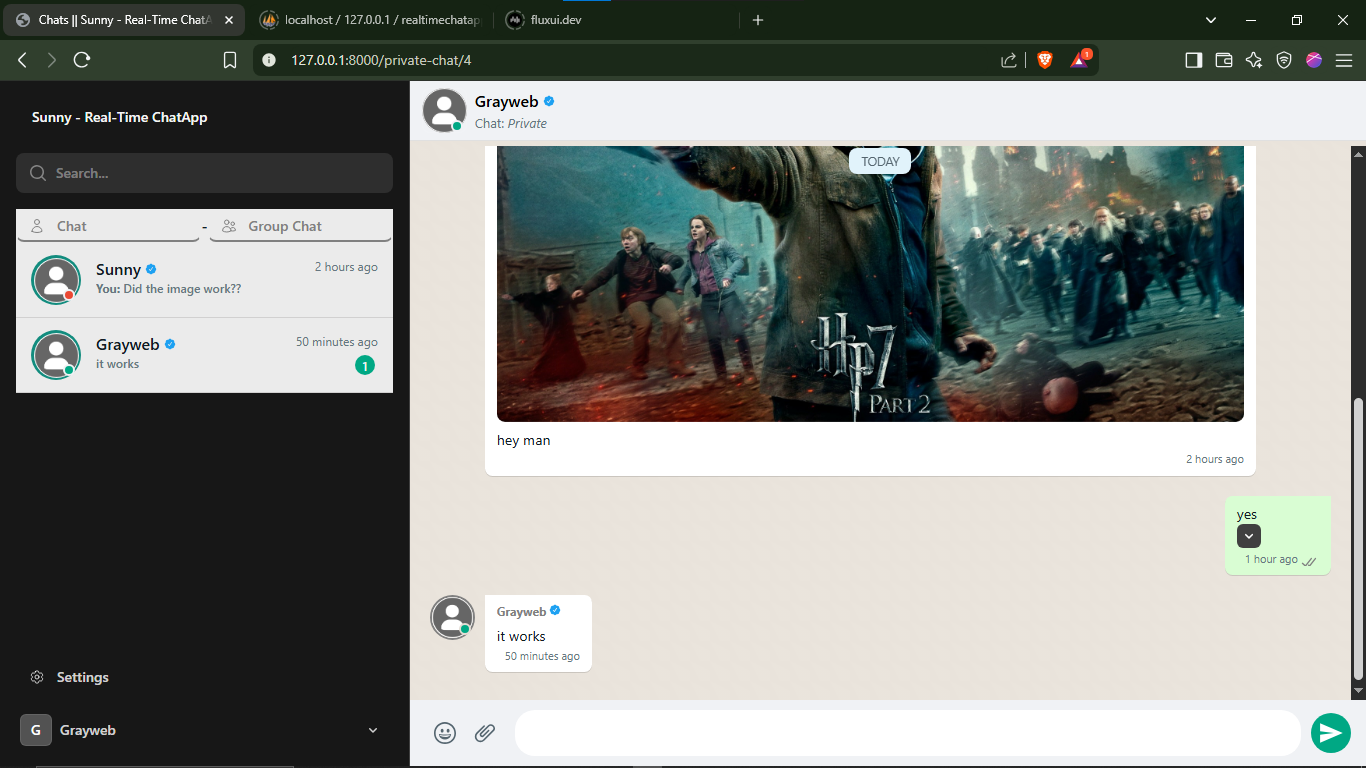Click 'You: Did the image work??' preview
This screenshot has height=768, width=1366.
[x=169, y=289]
